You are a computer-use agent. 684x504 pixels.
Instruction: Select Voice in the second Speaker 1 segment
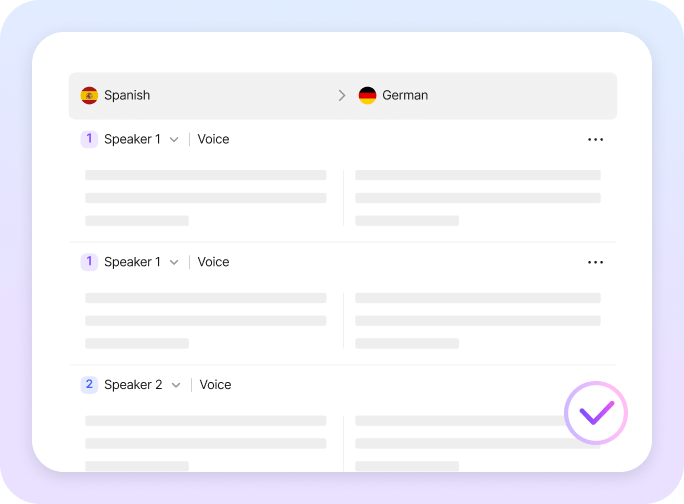pyautogui.click(x=213, y=262)
